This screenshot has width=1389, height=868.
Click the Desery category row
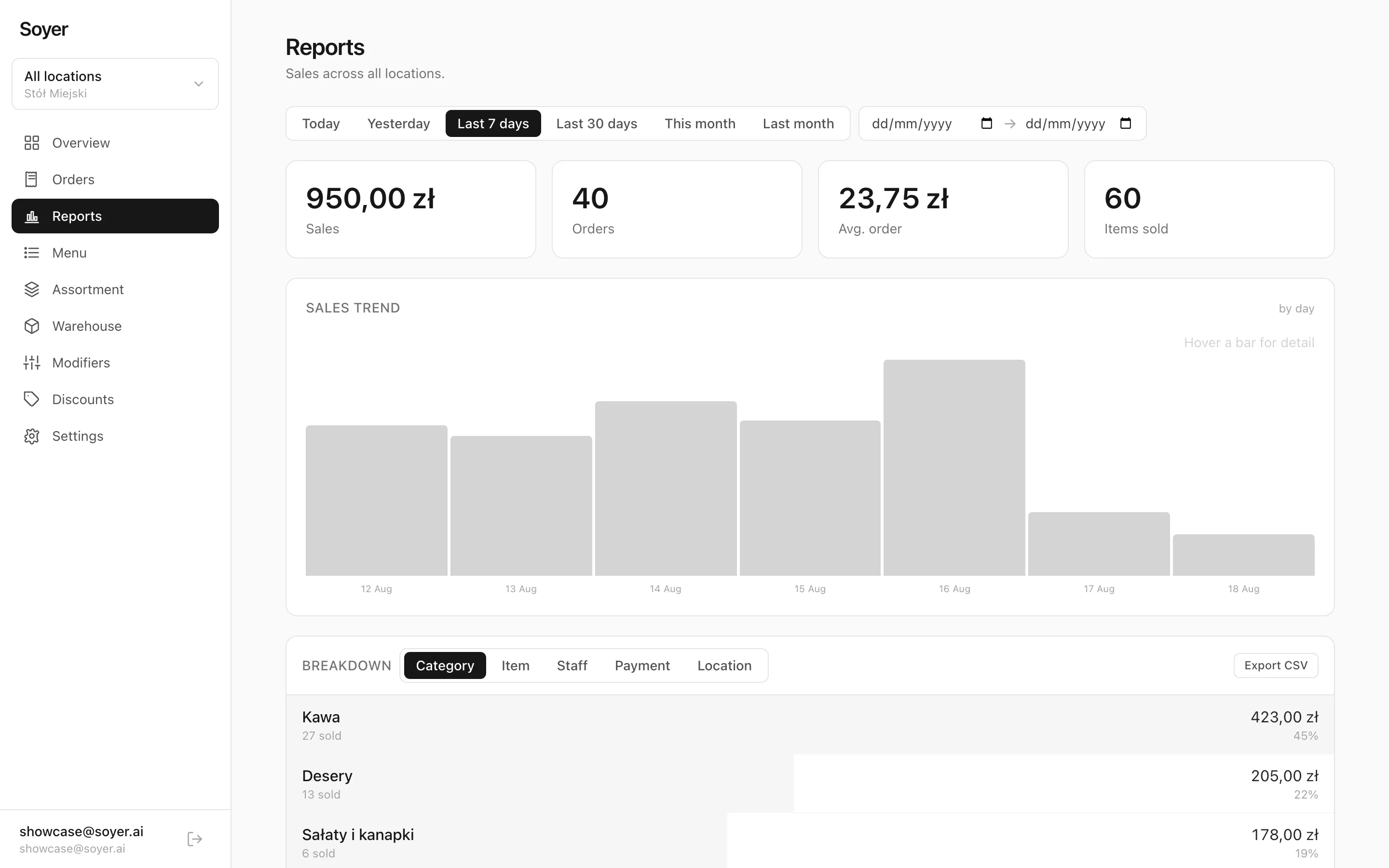tap(810, 784)
